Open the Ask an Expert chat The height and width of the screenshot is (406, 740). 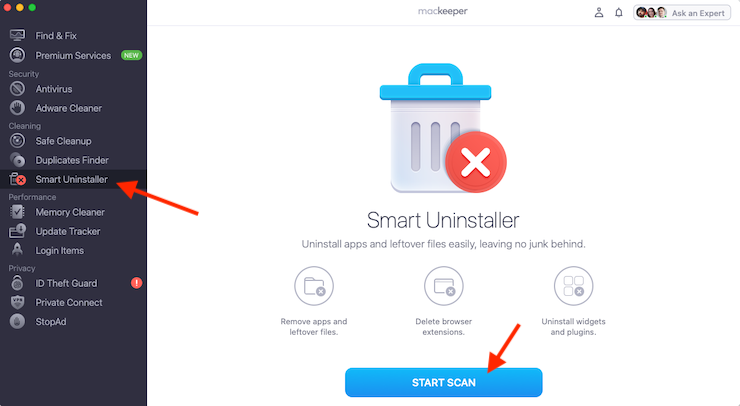click(681, 13)
